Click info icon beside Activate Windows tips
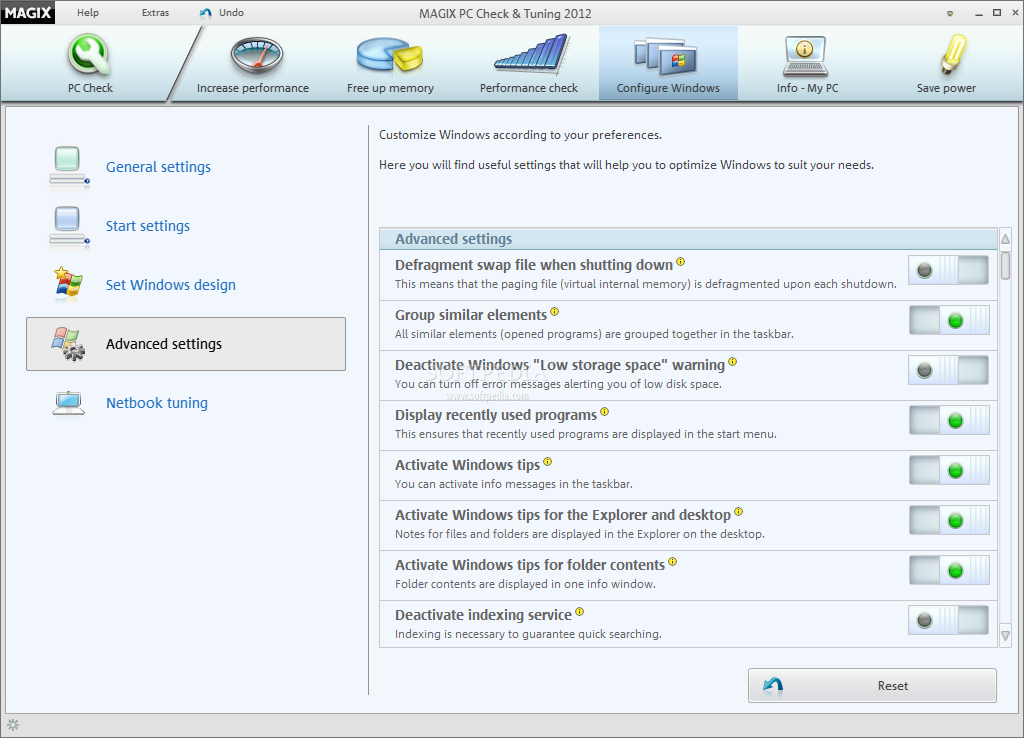 pyautogui.click(x=548, y=462)
